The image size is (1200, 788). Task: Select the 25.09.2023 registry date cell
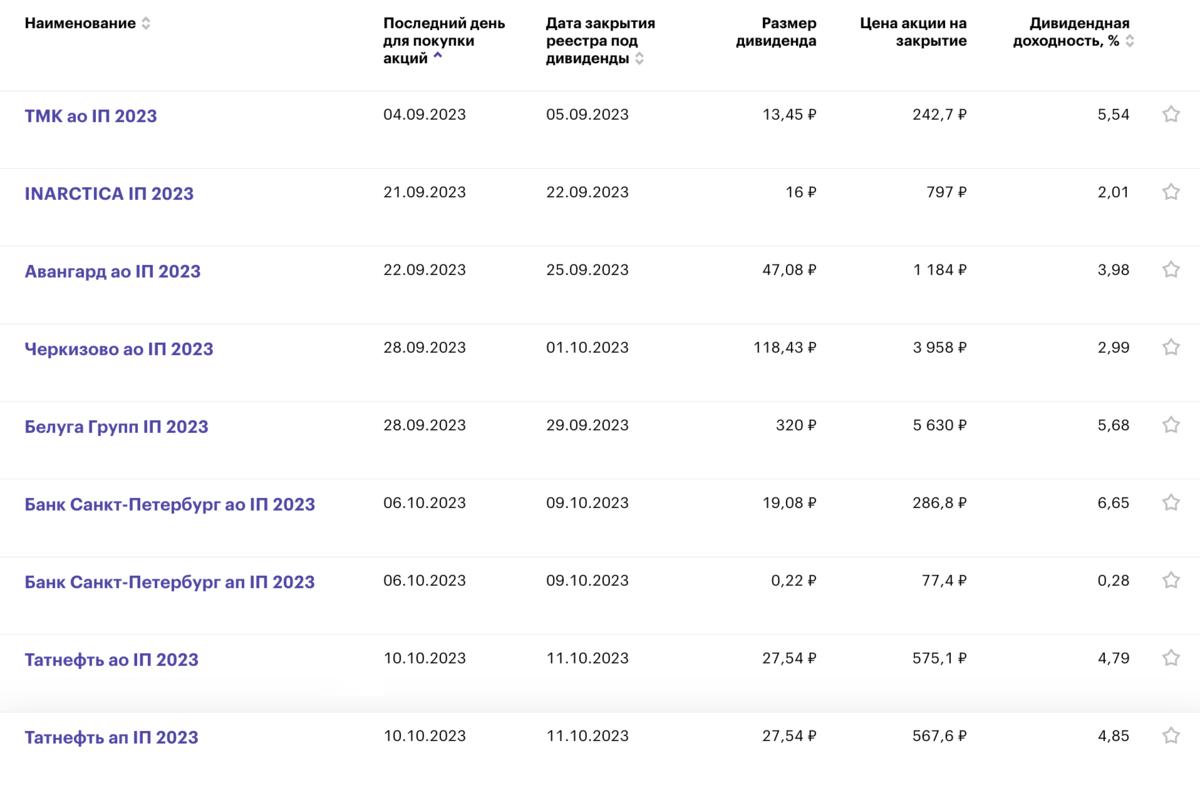[x=587, y=270]
